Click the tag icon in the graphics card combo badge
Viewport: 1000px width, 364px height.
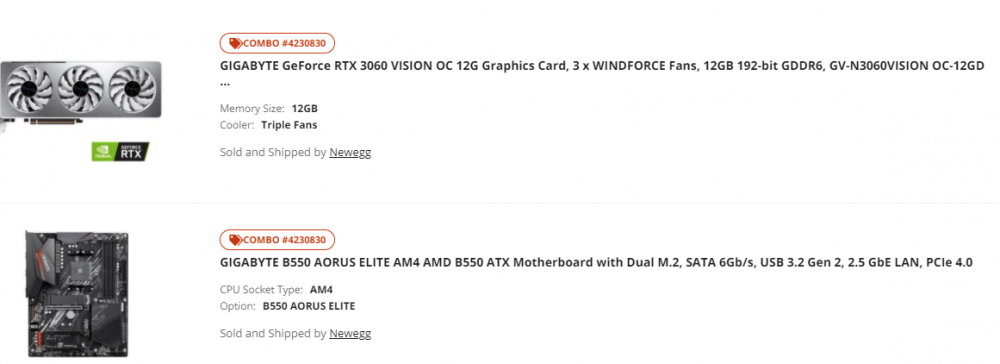(x=235, y=43)
